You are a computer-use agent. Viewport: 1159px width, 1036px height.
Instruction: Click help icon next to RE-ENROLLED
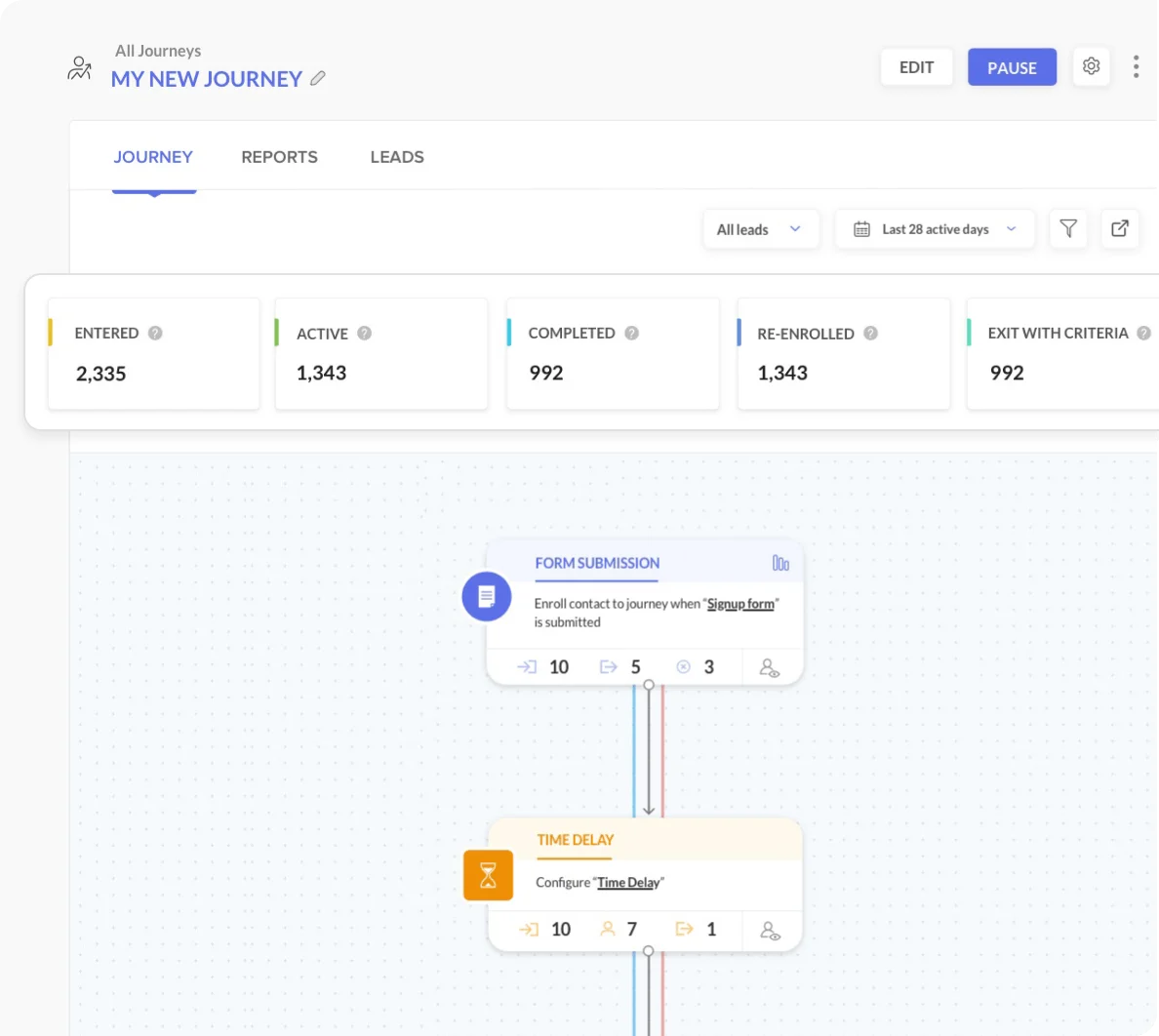pyautogui.click(x=871, y=334)
